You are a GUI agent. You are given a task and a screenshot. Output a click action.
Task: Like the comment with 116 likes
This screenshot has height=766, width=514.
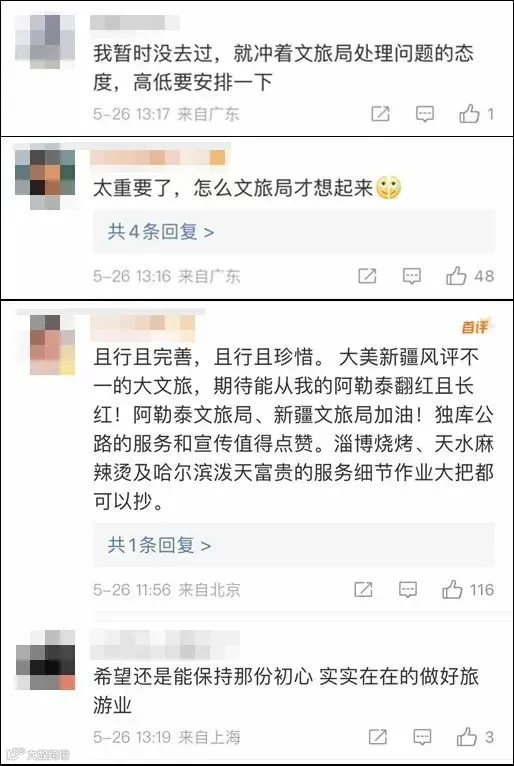(452, 589)
